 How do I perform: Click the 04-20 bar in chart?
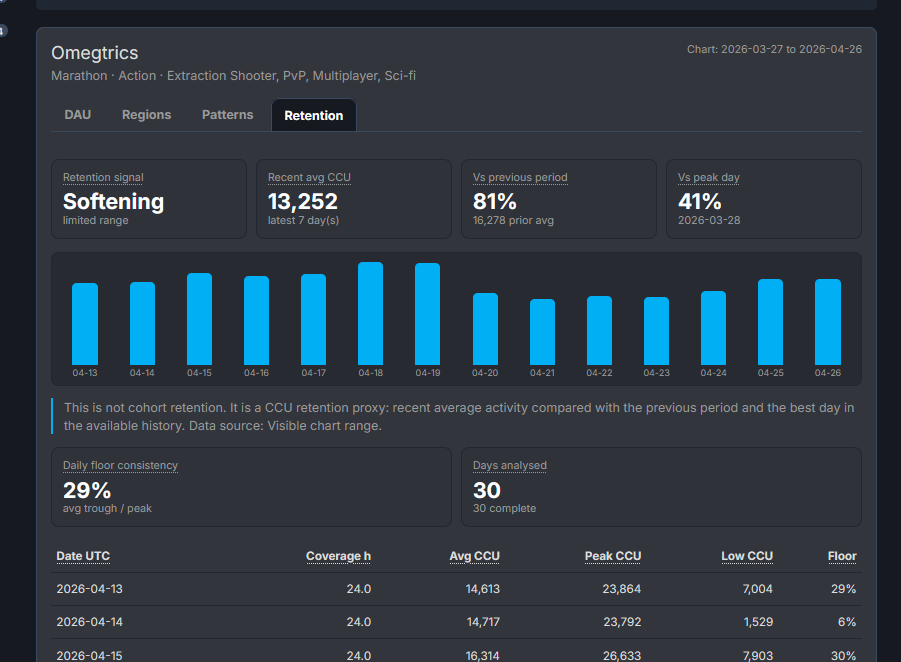point(485,329)
